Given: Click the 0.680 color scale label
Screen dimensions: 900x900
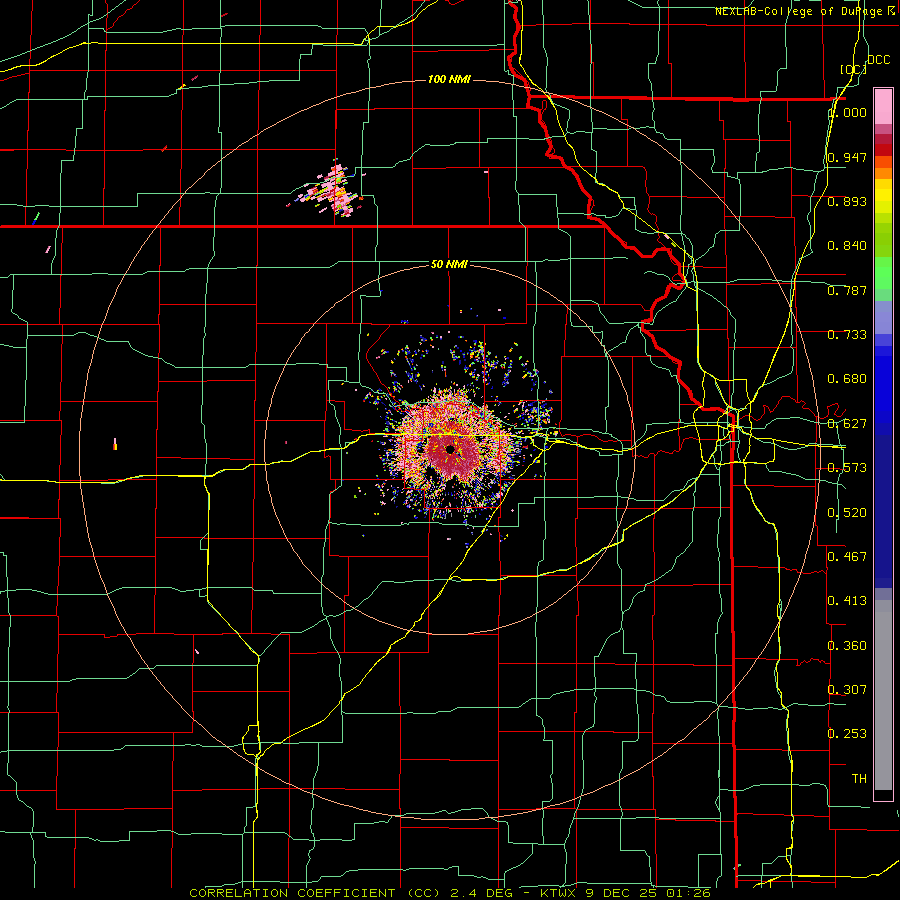Looking at the screenshot, I should (847, 379).
